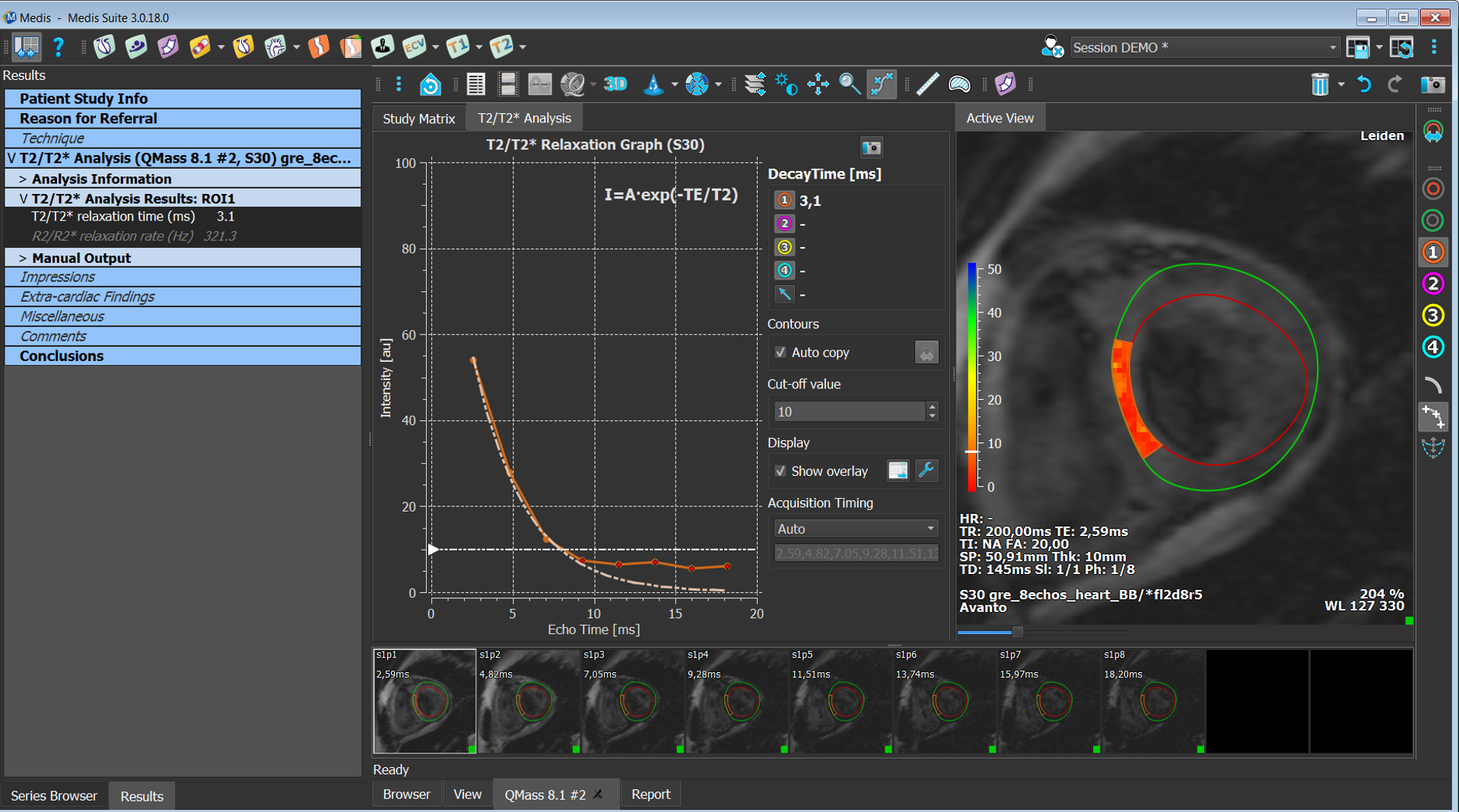
Task: Open the Report tab
Action: click(650, 794)
